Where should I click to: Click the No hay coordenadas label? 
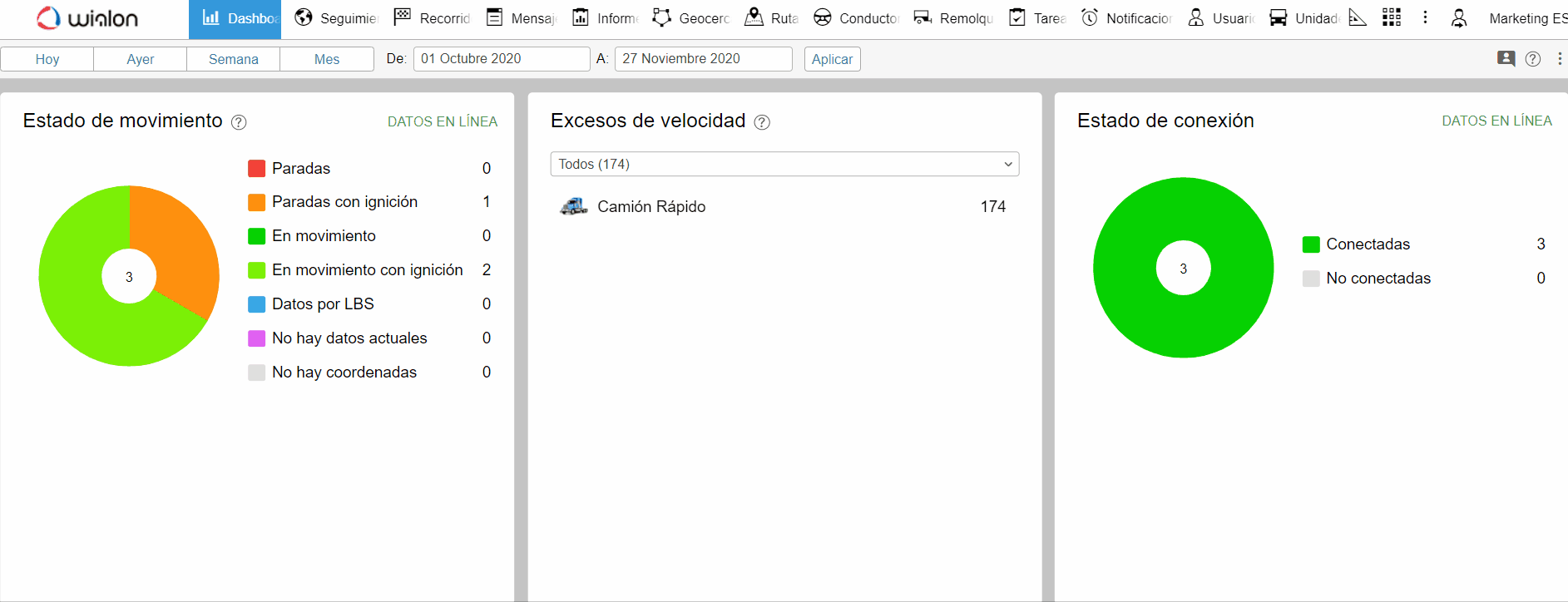pos(344,373)
